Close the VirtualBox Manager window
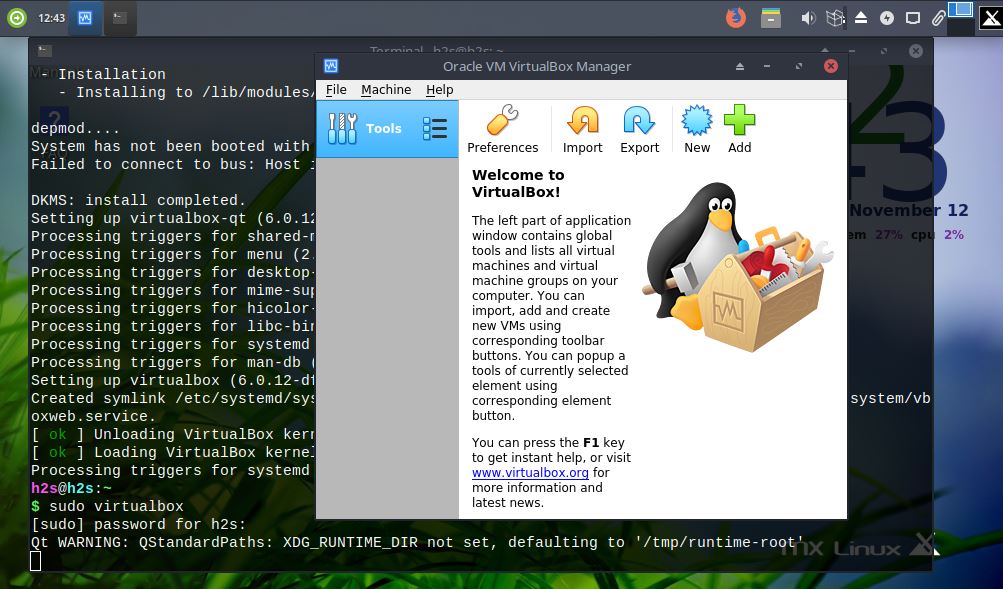The height and width of the screenshot is (589, 1003). pos(830,66)
